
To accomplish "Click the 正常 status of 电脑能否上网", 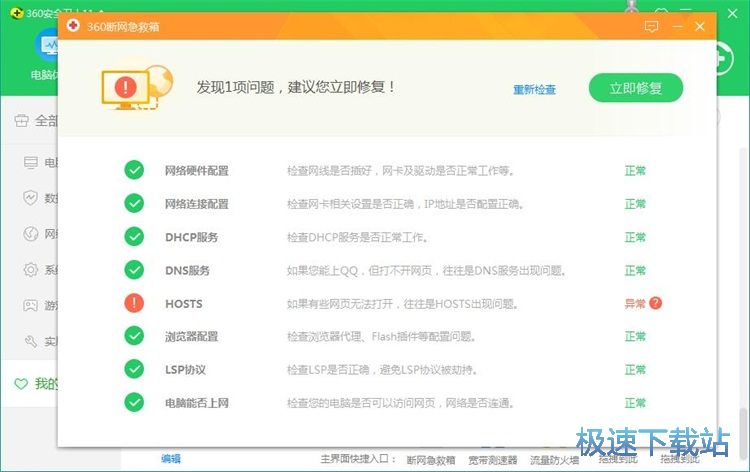I will tap(635, 403).
